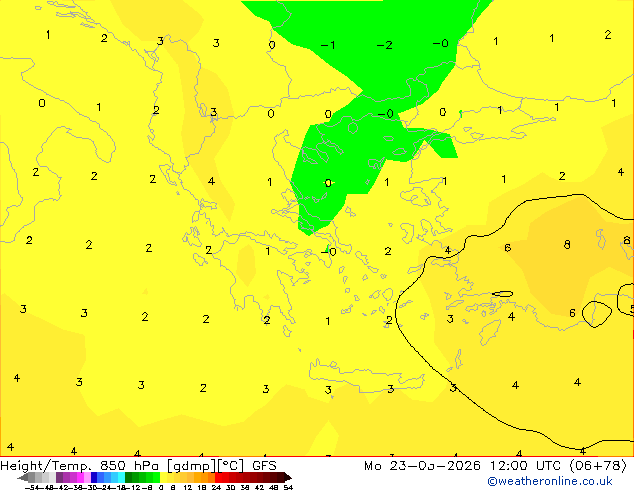The width and height of the screenshot is (634, 490).
Task: Open the weatheronline.co.uk copyright link
Action: point(550,481)
